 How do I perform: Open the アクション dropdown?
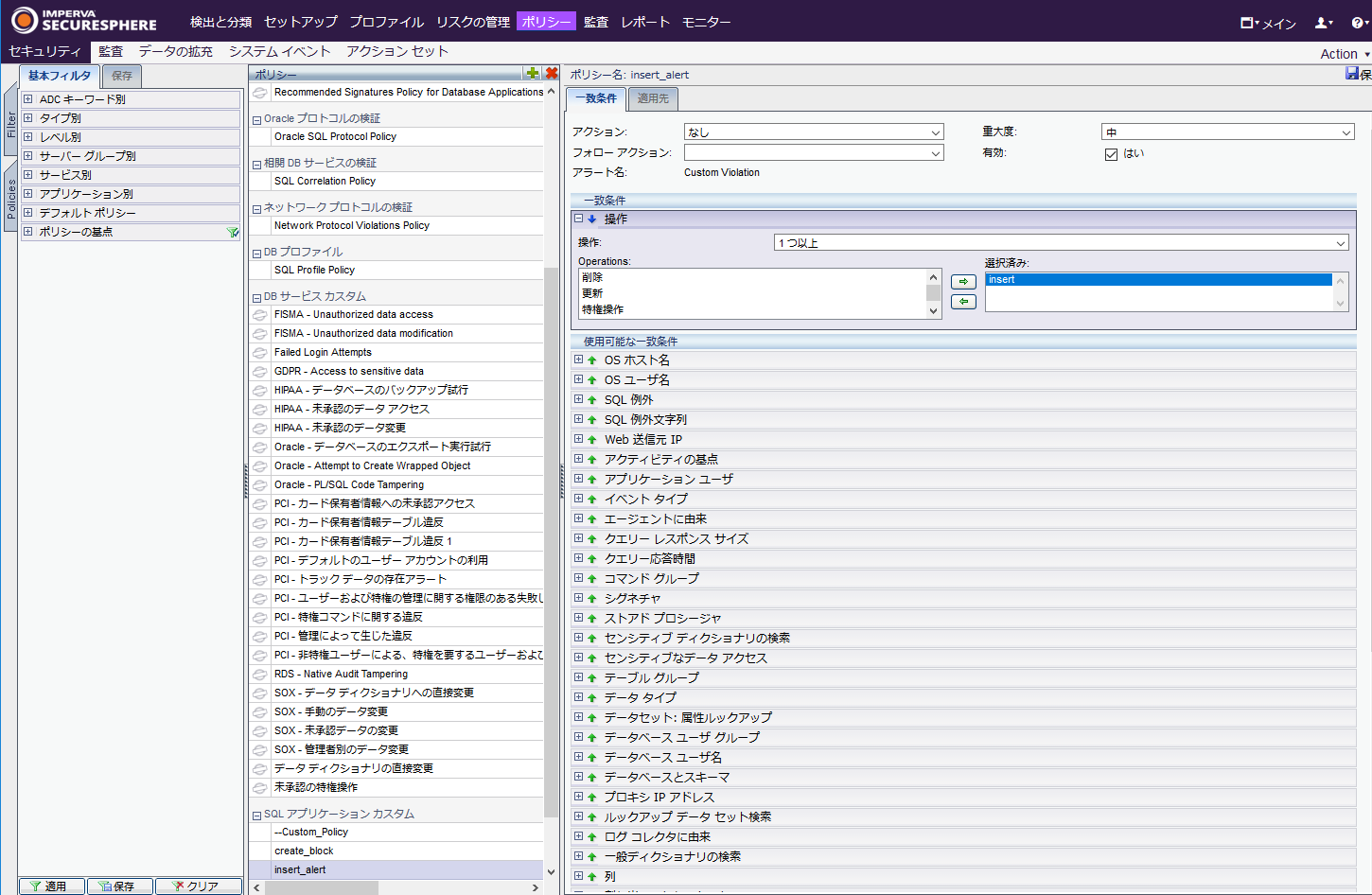tap(814, 132)
